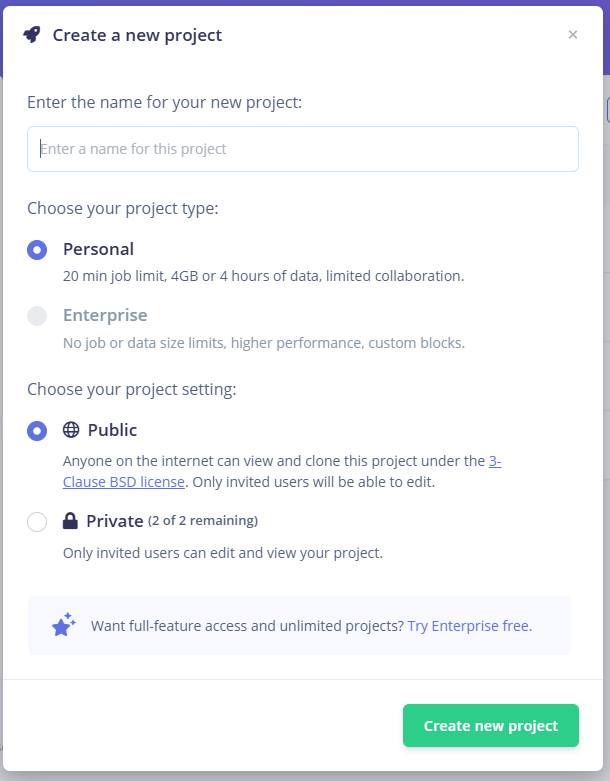Click 'Only invited users can edit' description
This screenshot has width=610, height=781.
click(x=223, y=553)
